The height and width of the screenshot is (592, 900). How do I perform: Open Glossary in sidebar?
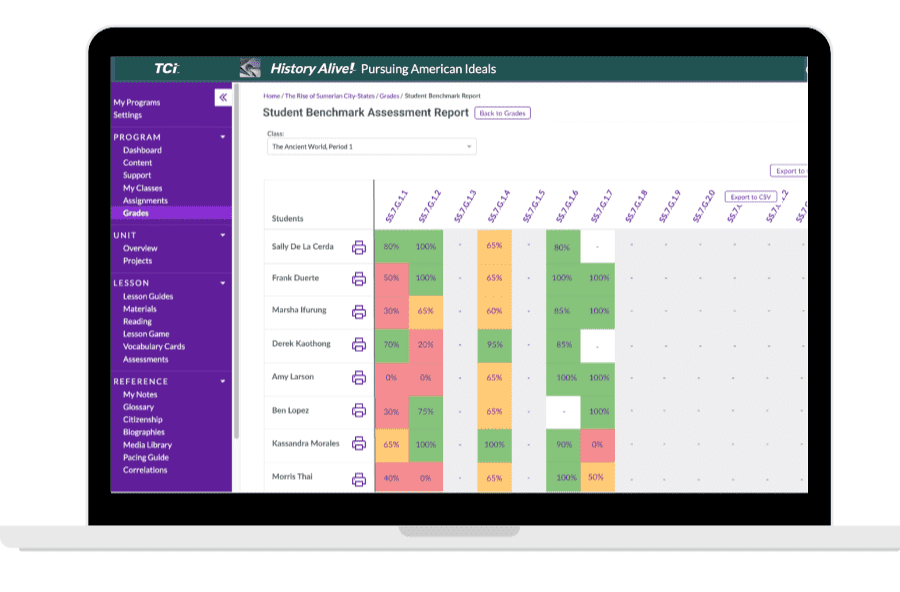click(x=138, y=407)
